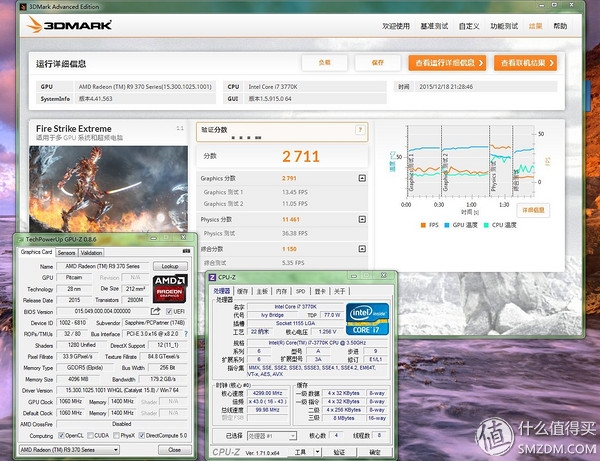
Task: Open the 缓存 tab in CPU-Z
Action: coord(243,291)
